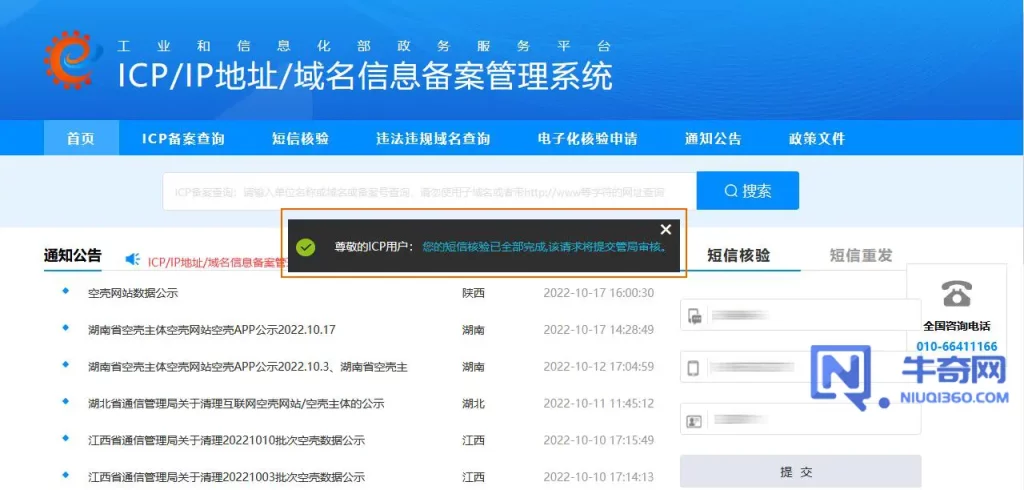The image size is (1024, 490).
Task: Click province cell 湖北
Action: point(473,404)
